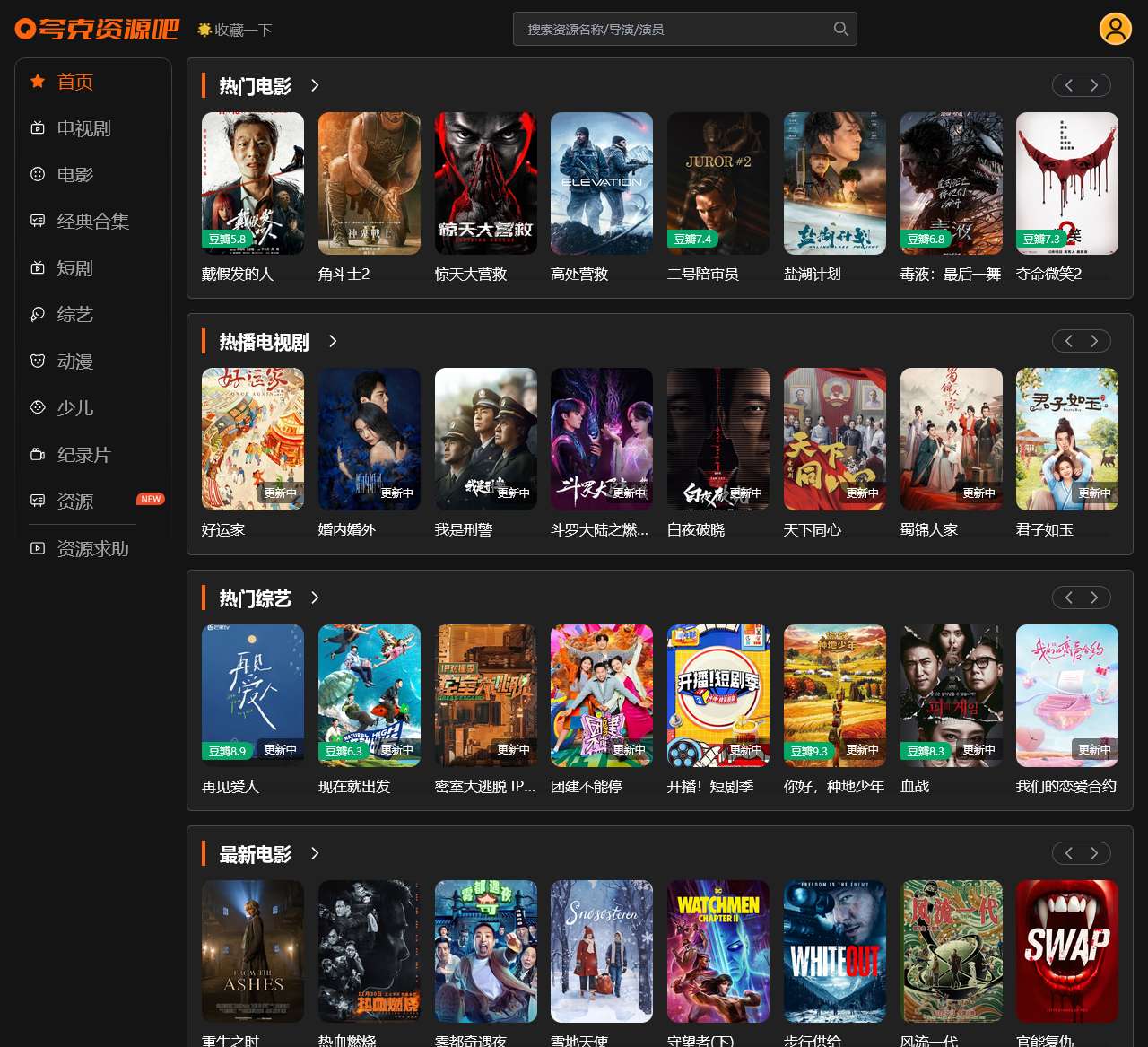The width and height of the screenshot is (1148, 1047).
Task: Expand 热门综艺 section via its chevron
Action: click(x=315, y=598)
